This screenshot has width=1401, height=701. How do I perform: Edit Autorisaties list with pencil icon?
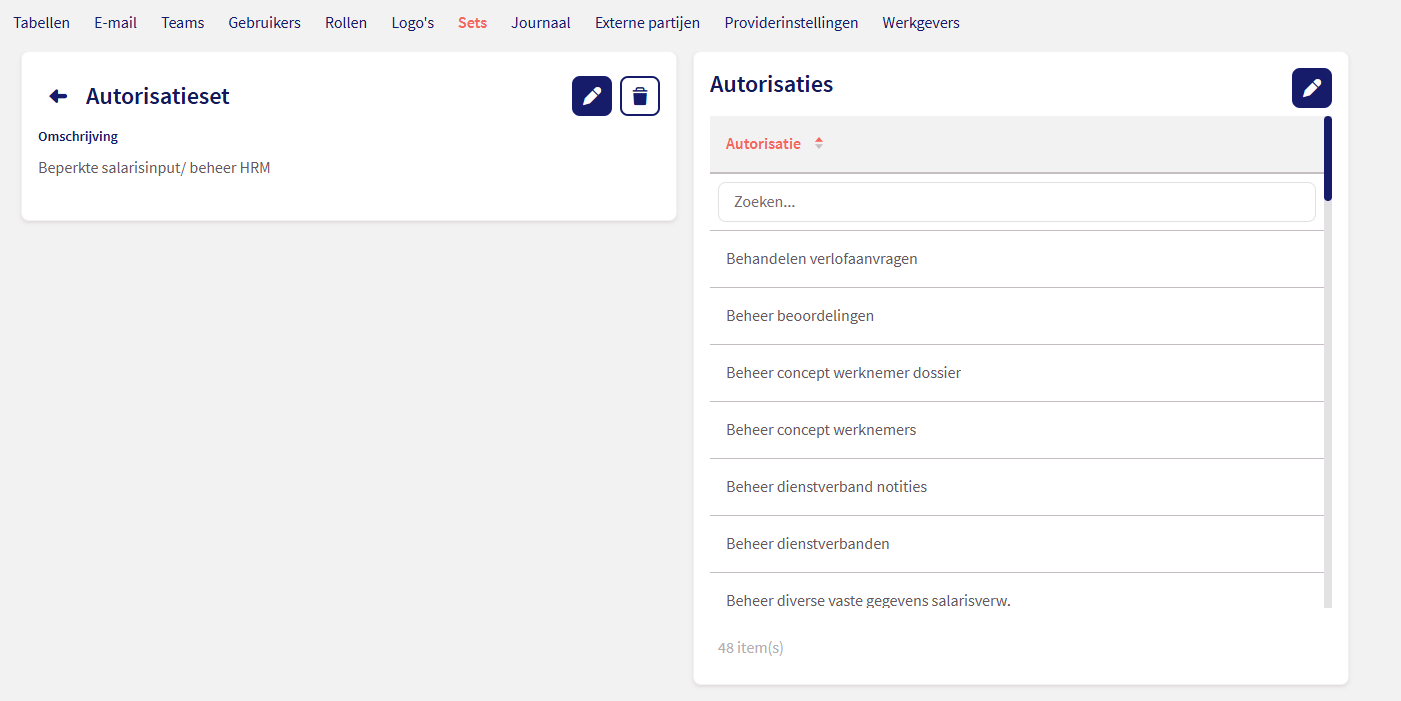pos(1311,88)
